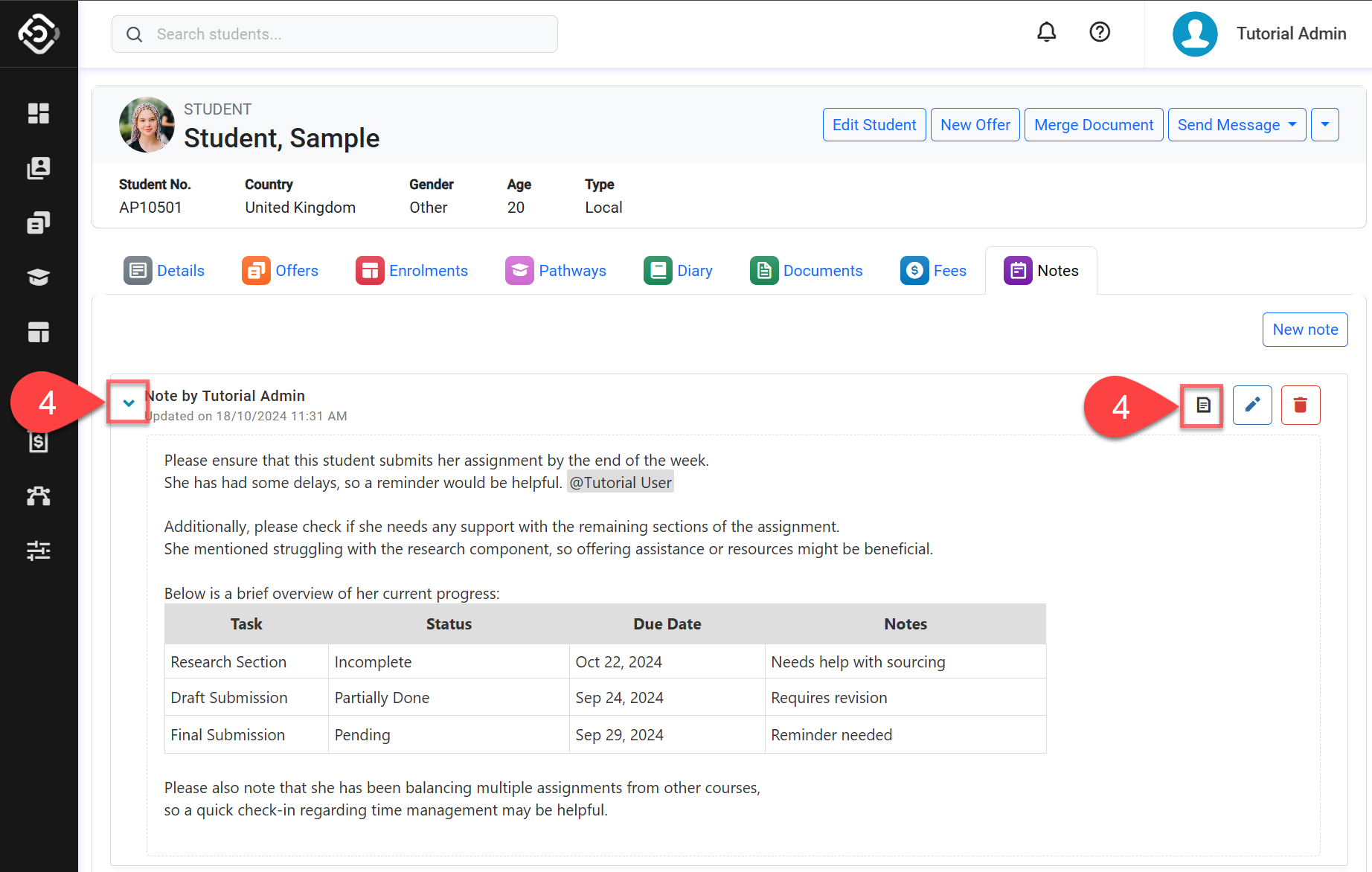Click the Tutorial Admin profile avatar
Screen dimensions: 1372x872
click(1194, 34)
